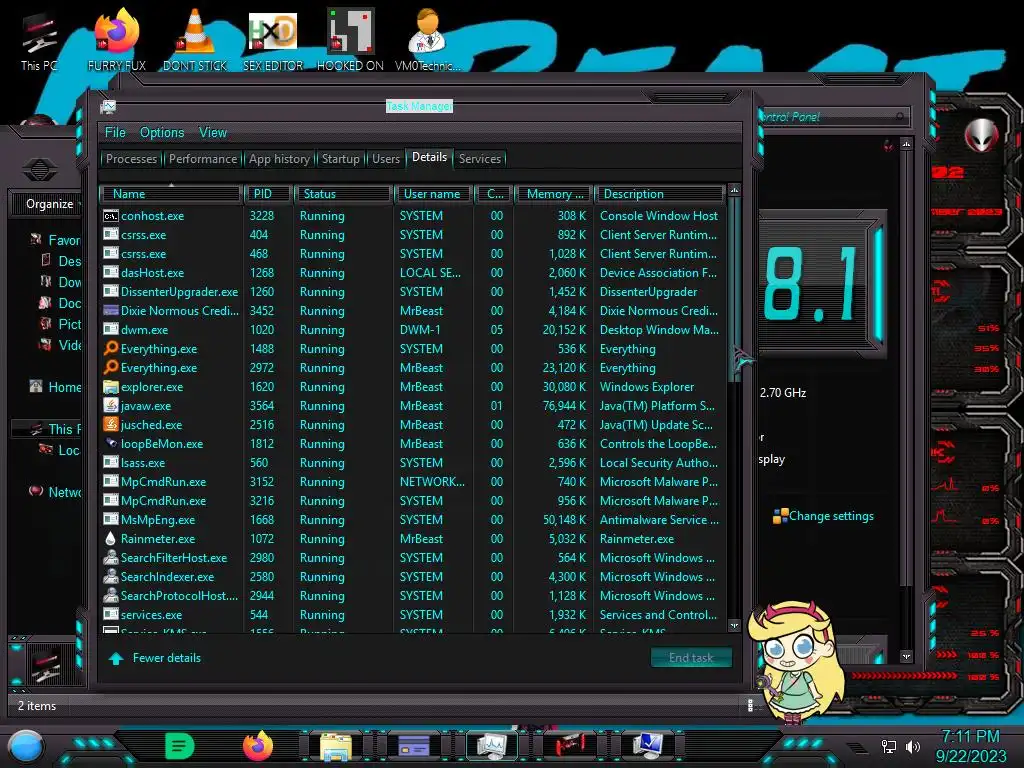Sort by the Memory column header

554,194
